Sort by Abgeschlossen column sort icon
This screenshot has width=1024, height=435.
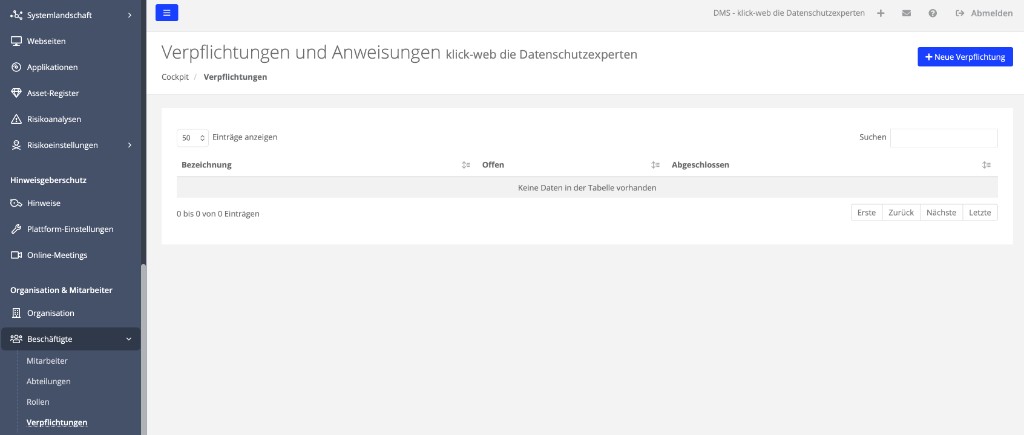(986, 165)
